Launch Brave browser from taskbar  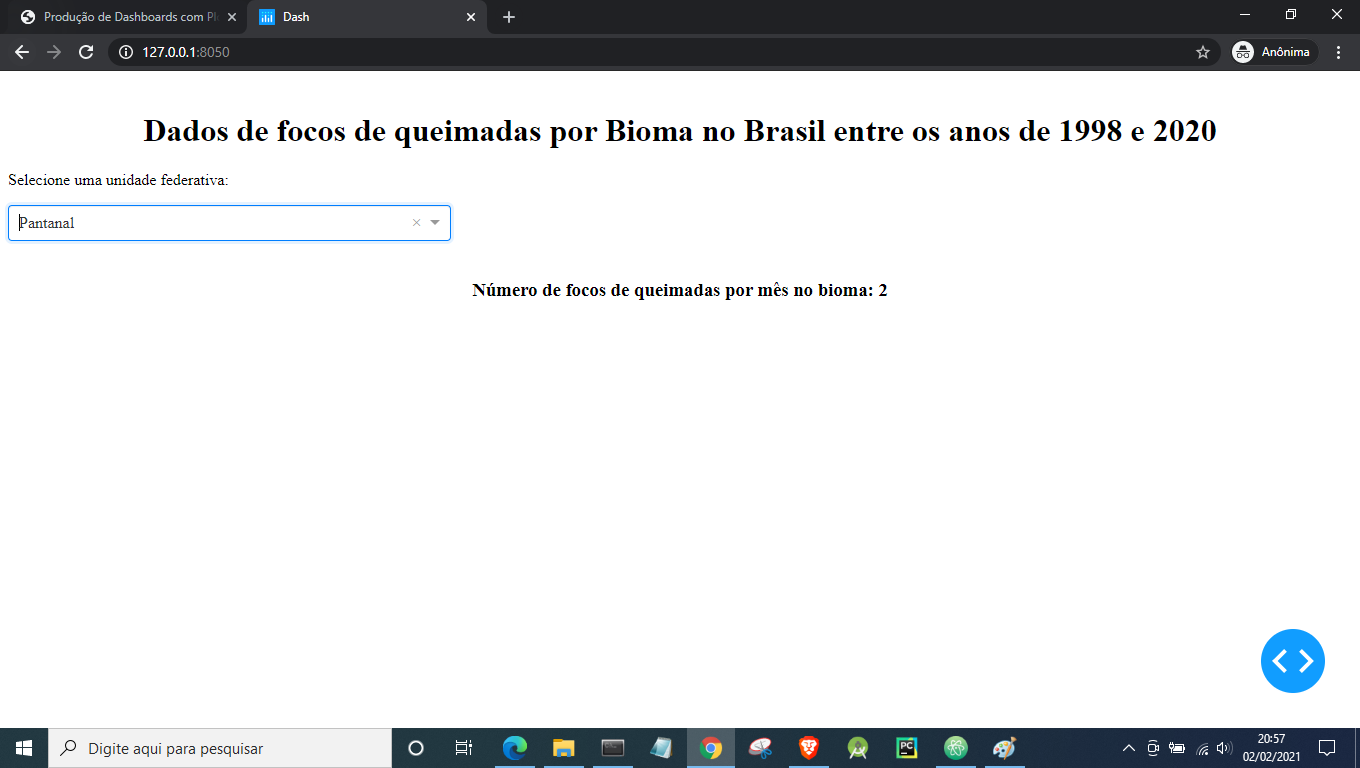809,748
